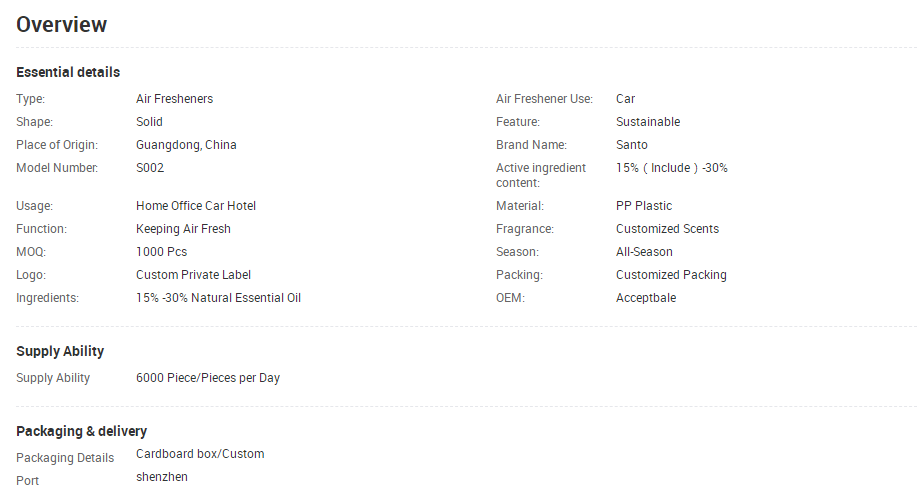The image size is (917, 493).
Task: Click the 1000 Pcs MOQ value
Action: click(x=162, y=252)
